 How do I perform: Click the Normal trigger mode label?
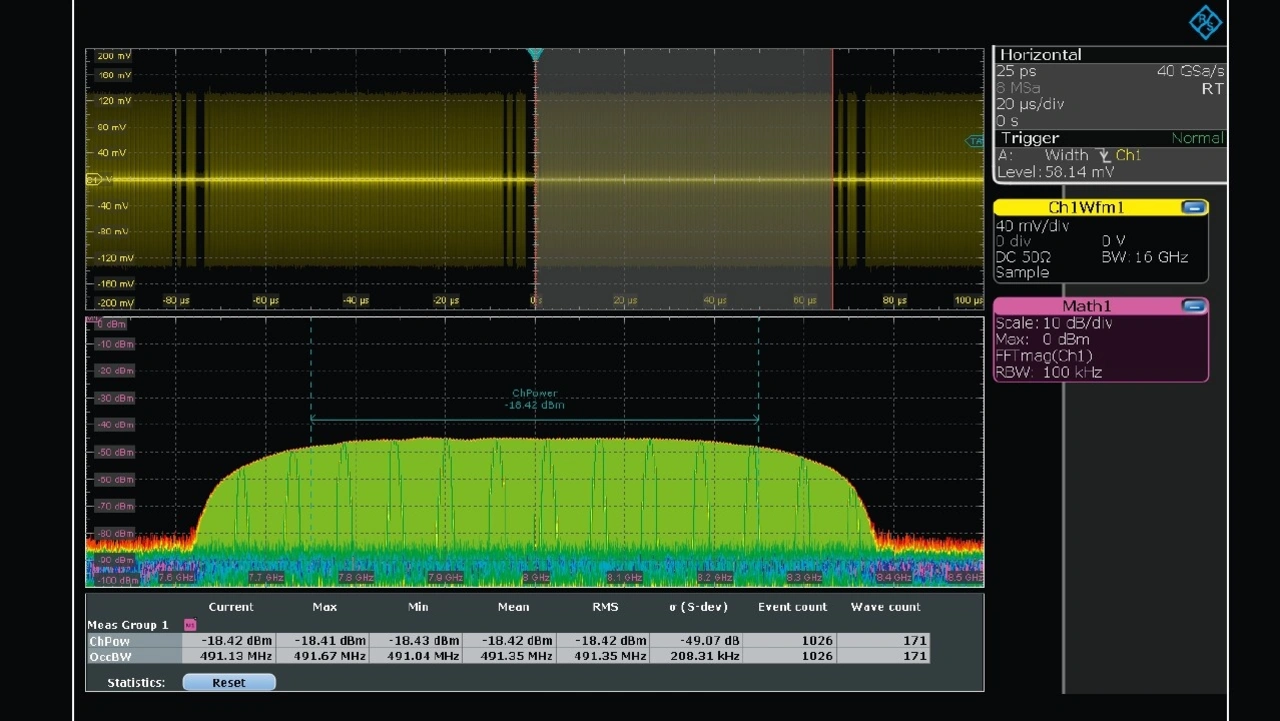(x=1197, y=138)
